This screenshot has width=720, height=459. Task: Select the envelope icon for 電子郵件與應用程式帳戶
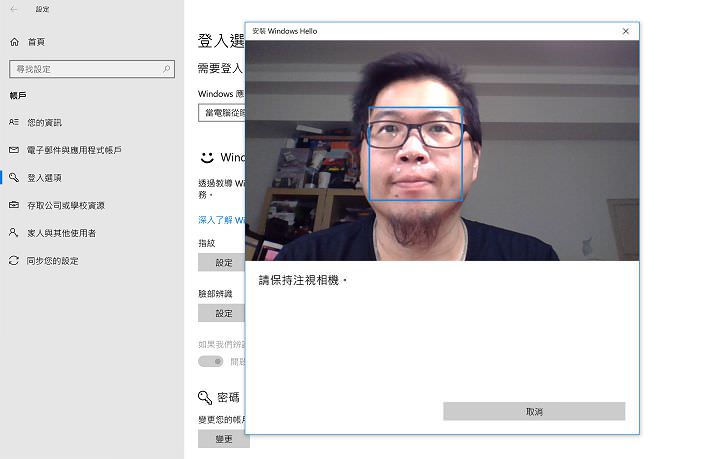pyautogui.click(x=14, y=150)
